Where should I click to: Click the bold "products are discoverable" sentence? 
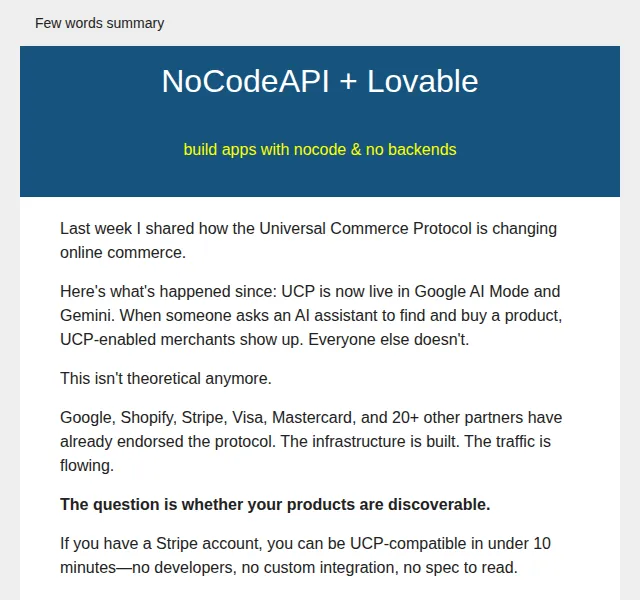click(275, 504)
